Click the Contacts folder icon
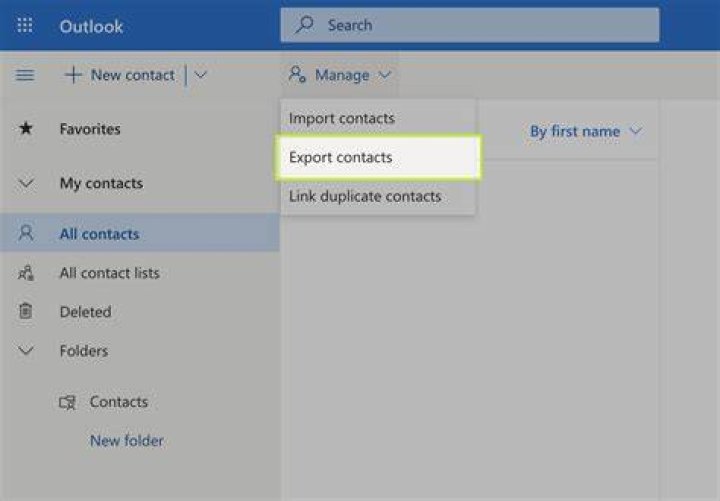The image size is (720, 501). point(68,402)
